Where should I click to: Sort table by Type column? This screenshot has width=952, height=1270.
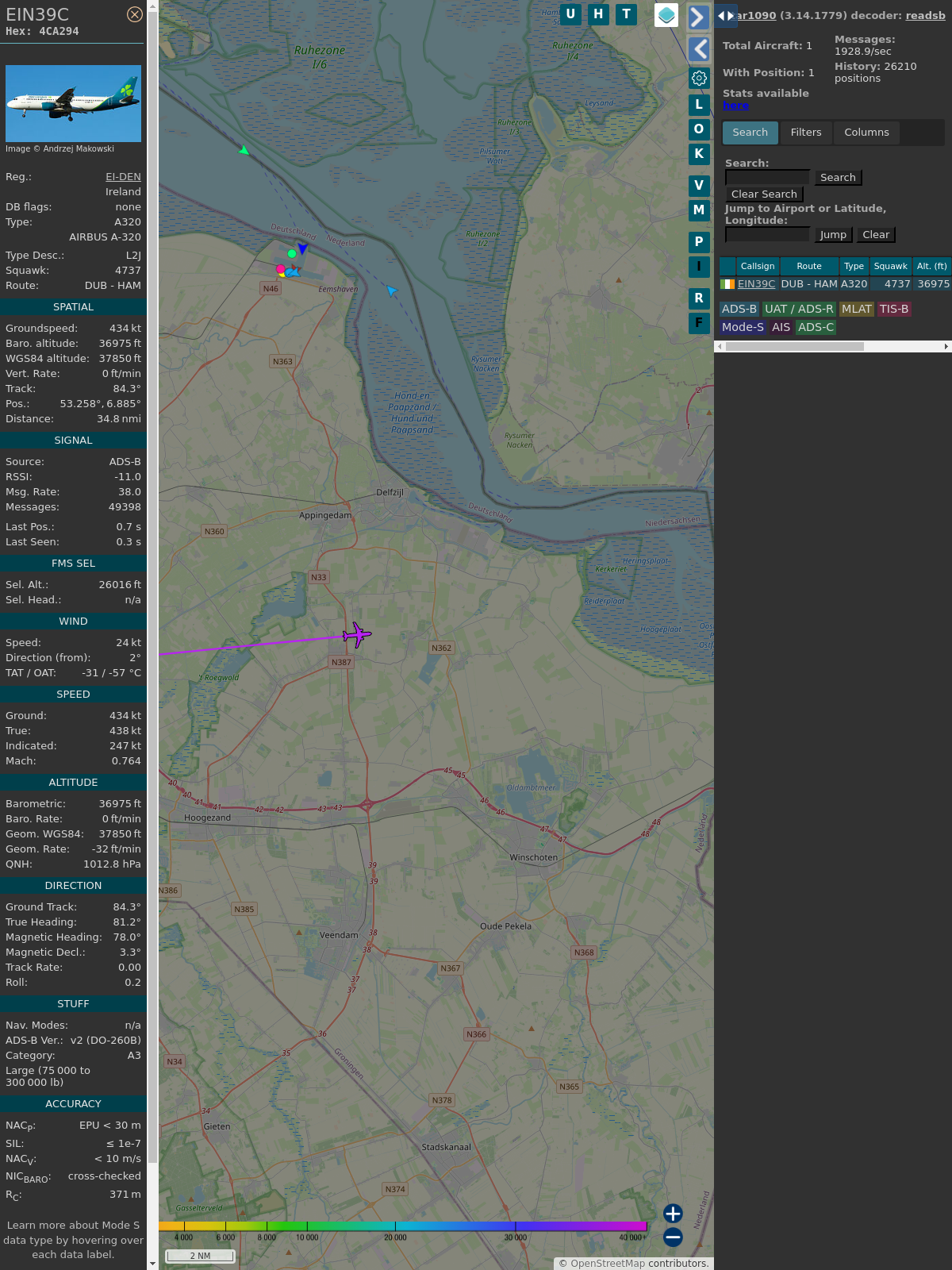(x=854, y=267)
